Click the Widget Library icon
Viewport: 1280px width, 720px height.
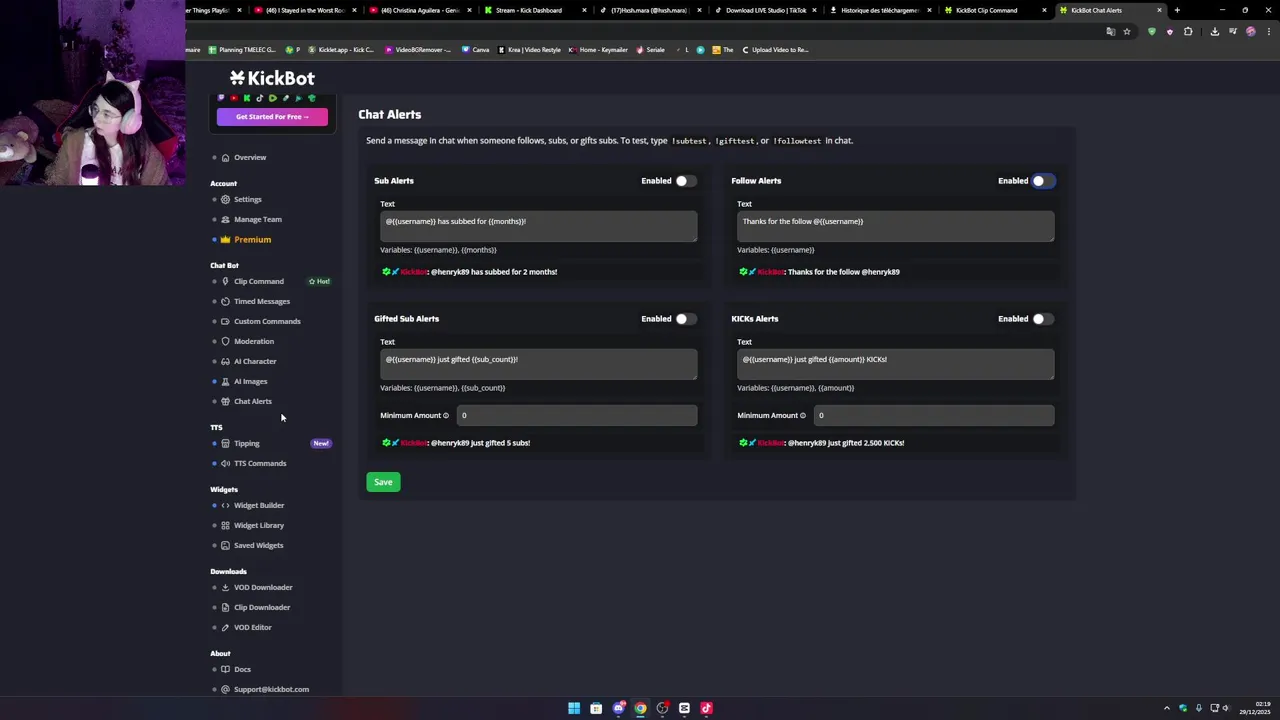(x=225, y=525)
